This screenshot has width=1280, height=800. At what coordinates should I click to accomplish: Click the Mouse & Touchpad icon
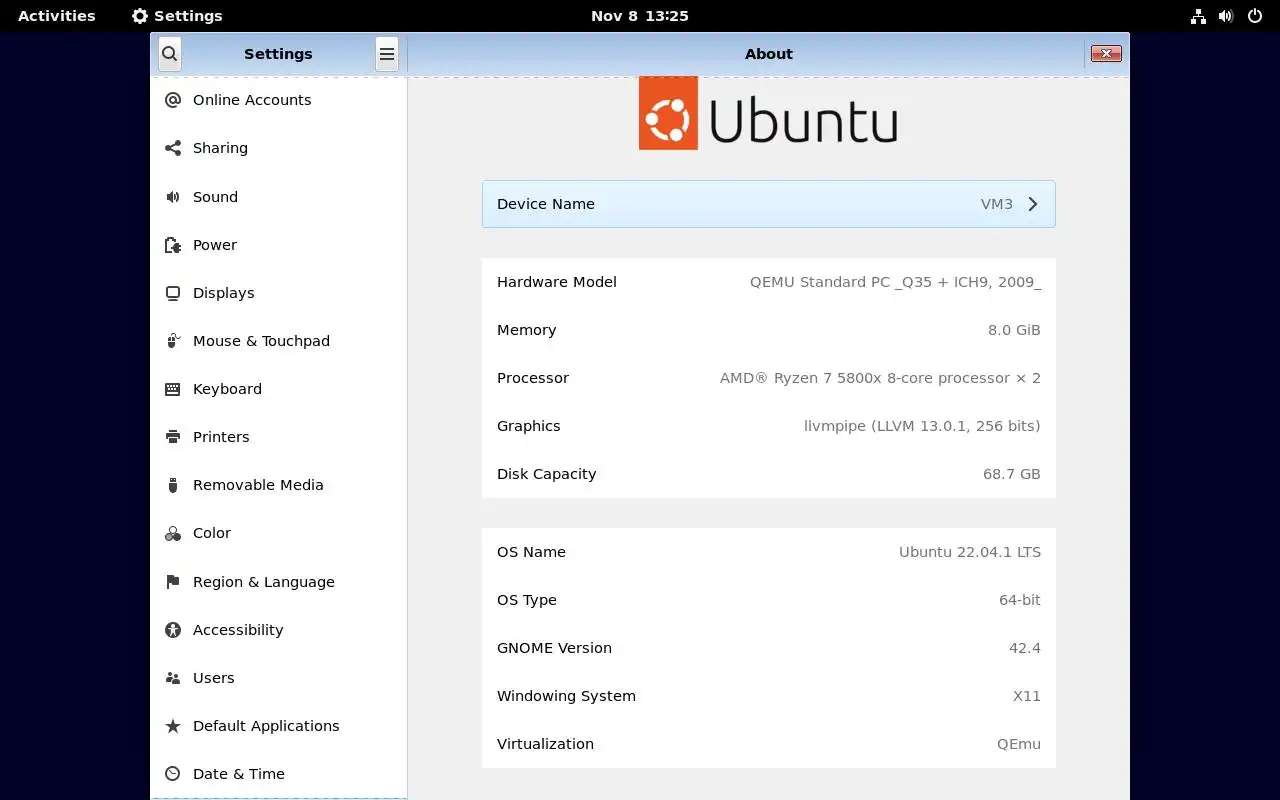(x=173, y=341)
